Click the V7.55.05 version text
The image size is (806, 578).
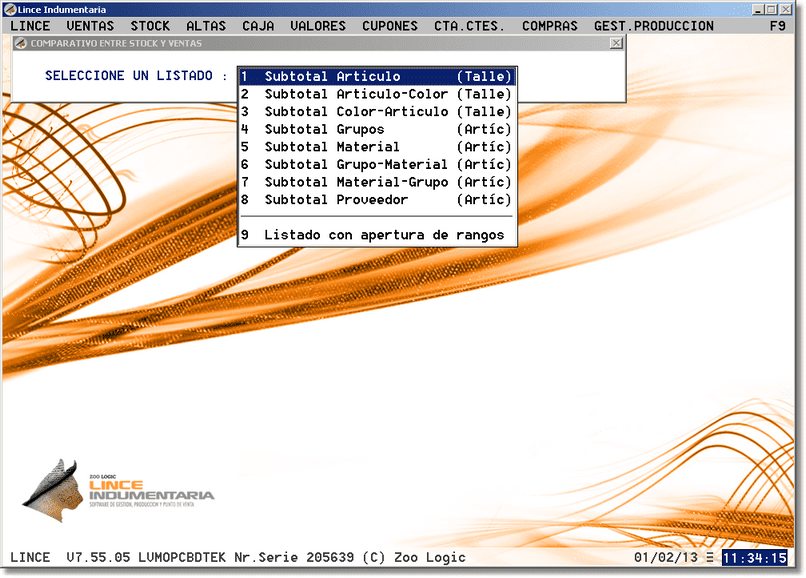point(98,557)
